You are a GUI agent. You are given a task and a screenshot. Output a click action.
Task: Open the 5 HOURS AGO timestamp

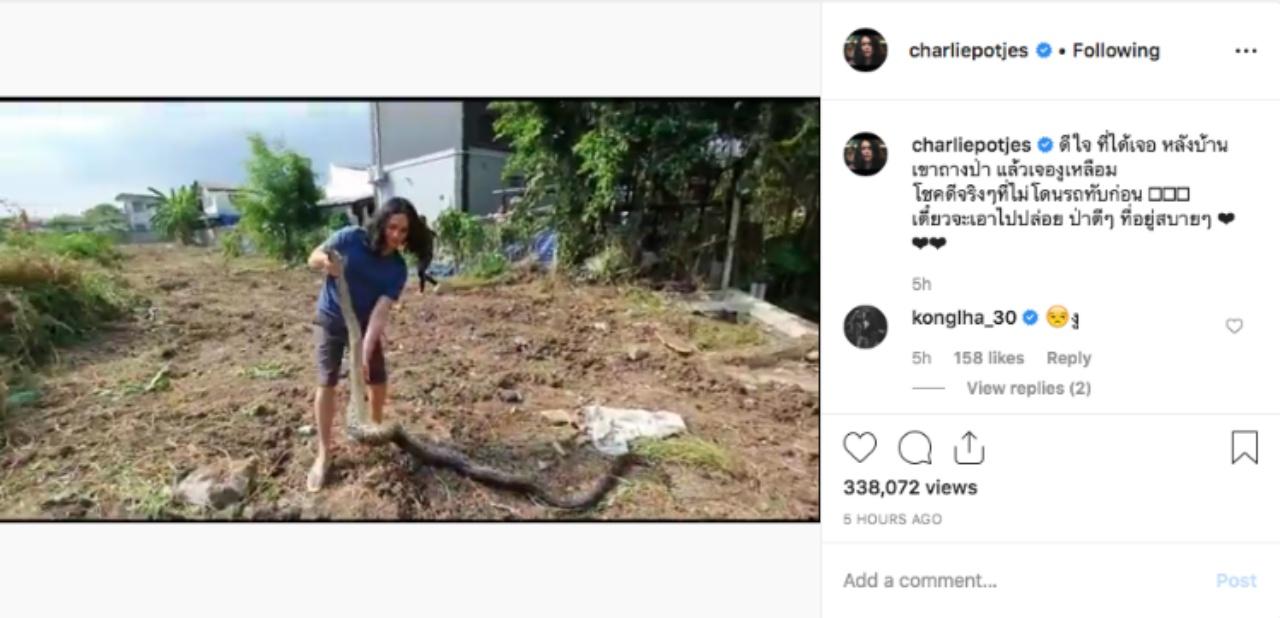tap(892, 519)
